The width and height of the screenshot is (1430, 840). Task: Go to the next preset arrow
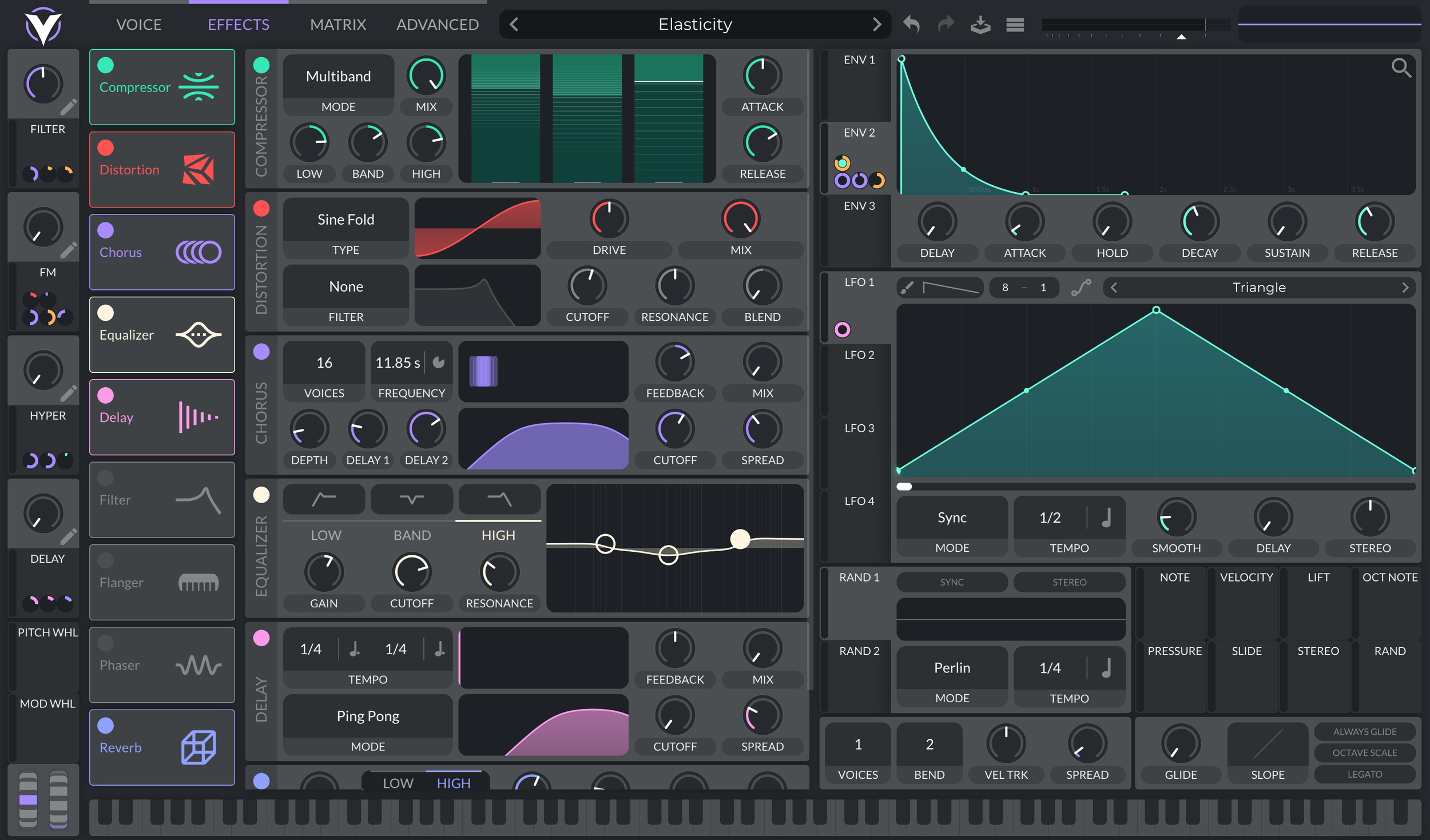click(x=876, y=25)
